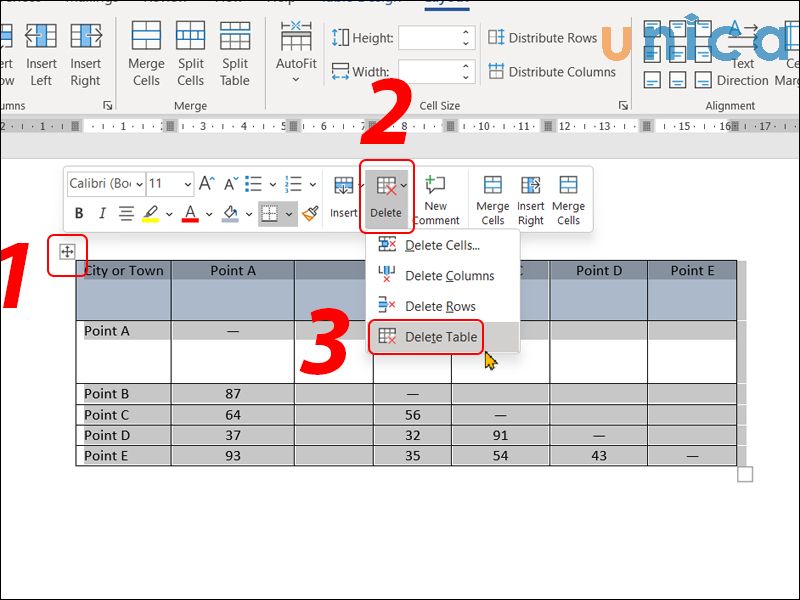Click the table resize handle square
Viewport: 800px width, 600px height.
(745, 474)
